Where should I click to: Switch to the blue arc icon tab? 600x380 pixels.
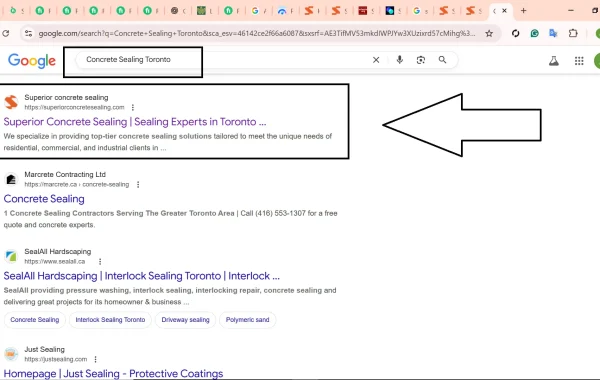282,11
